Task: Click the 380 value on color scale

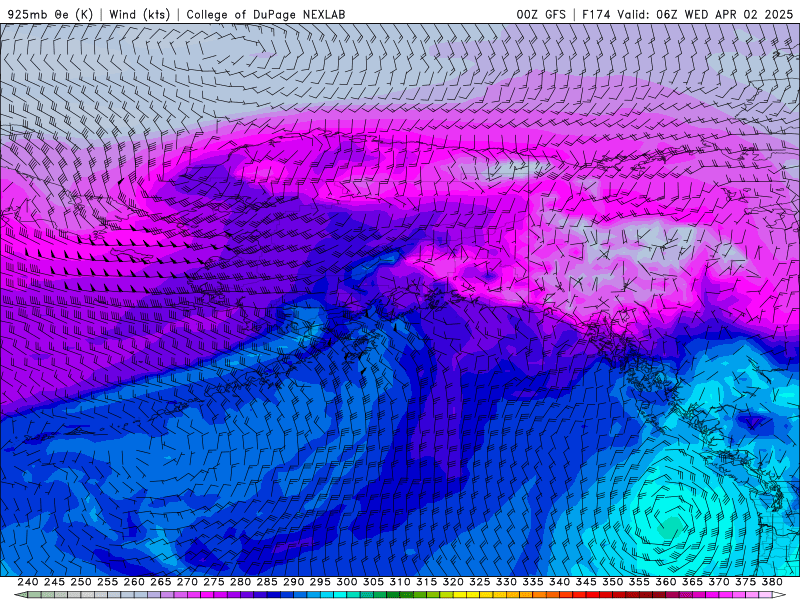Action: [x=772, y=582]
